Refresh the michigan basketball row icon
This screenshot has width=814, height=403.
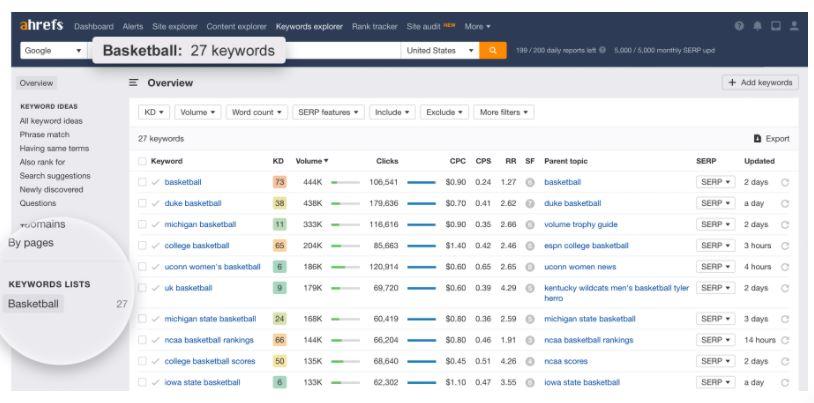(785, 225)
